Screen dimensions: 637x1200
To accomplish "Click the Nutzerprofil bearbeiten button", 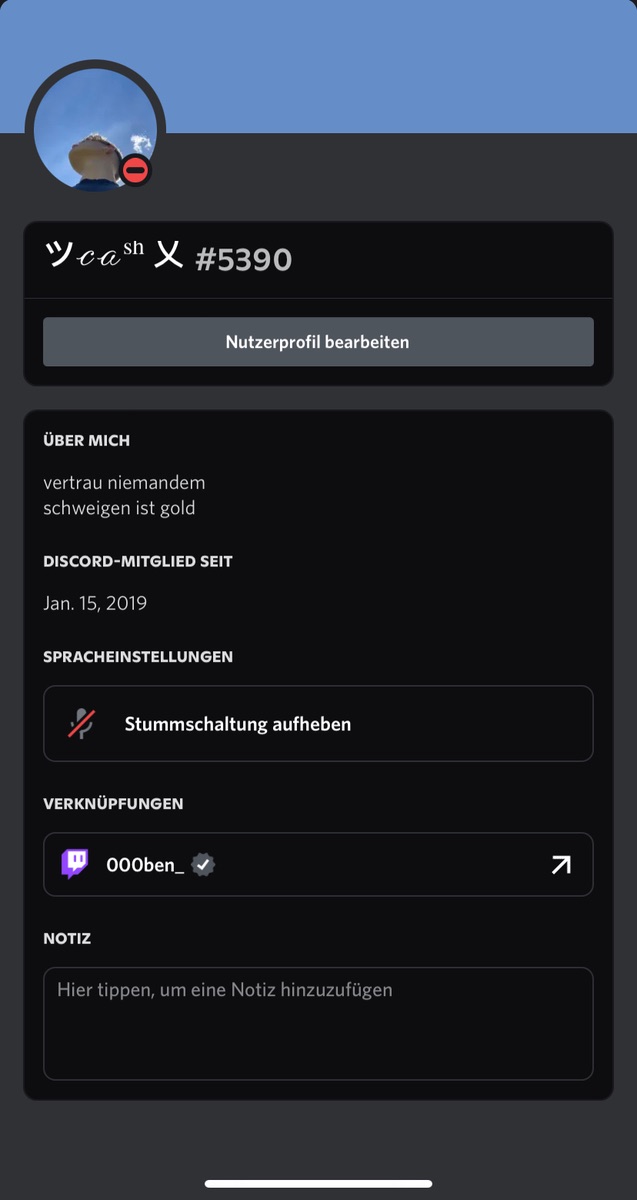I will pyautogui.click(x=318, y=342).
